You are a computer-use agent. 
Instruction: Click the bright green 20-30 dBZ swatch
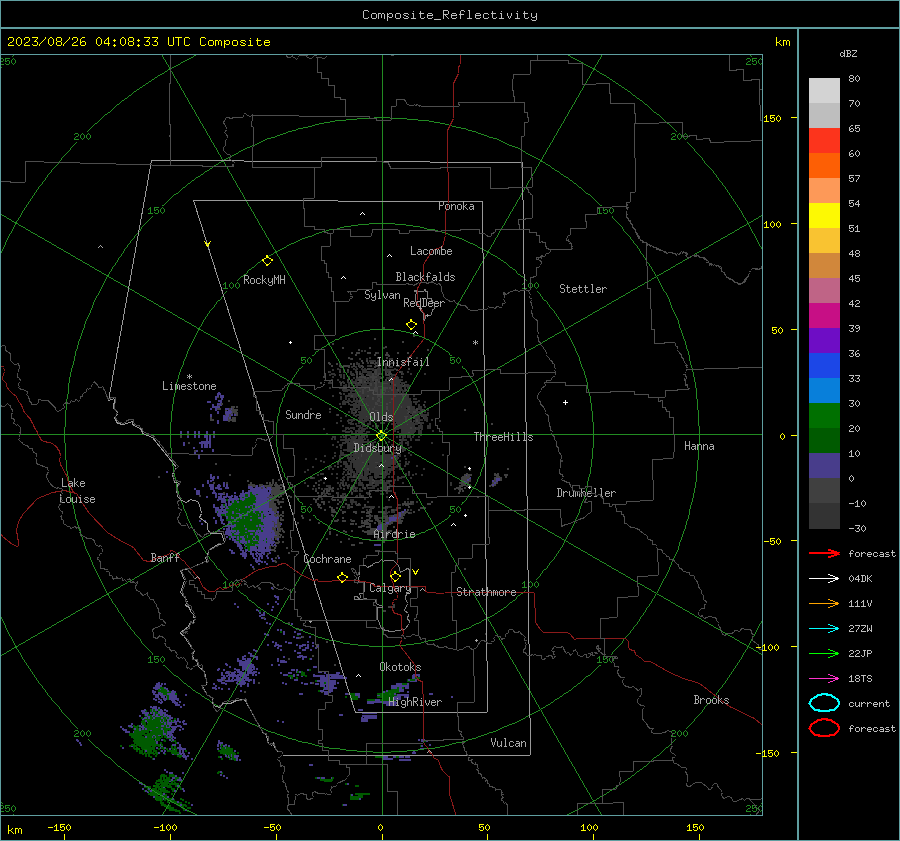[824, 415]
